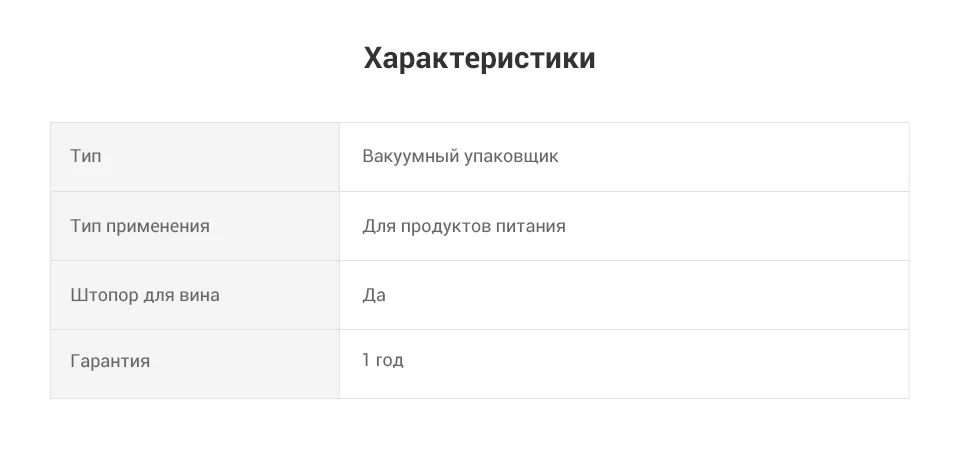Select the Тип применения row label

(139, 226)
